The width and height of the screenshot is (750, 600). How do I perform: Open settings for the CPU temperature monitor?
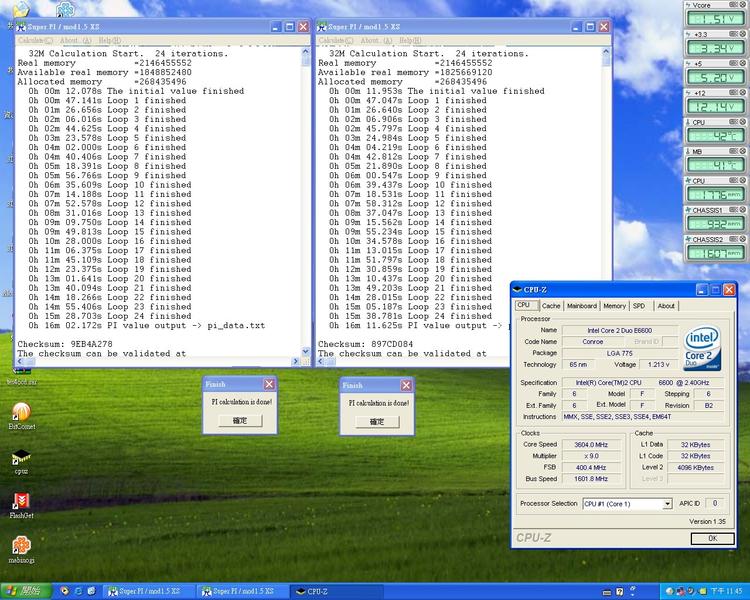[734, 122]
